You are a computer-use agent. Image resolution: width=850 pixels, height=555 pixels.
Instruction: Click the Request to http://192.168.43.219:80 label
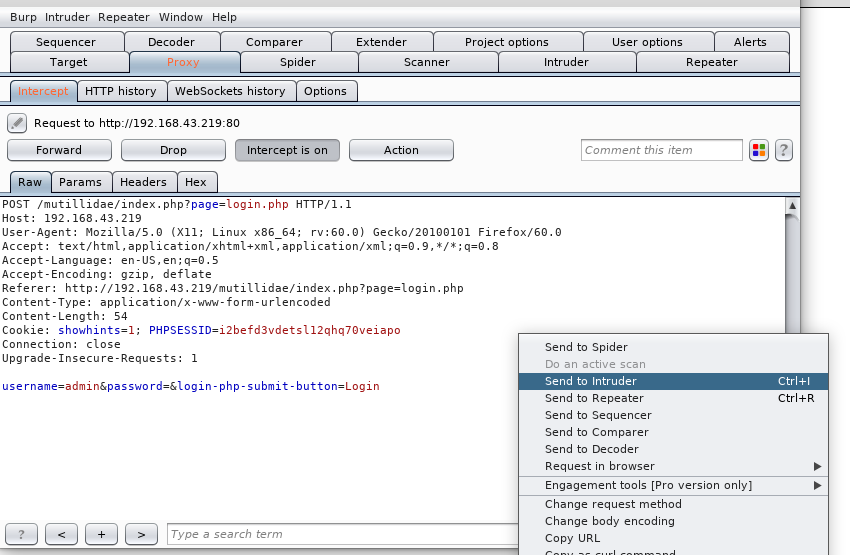pos(137,123)
